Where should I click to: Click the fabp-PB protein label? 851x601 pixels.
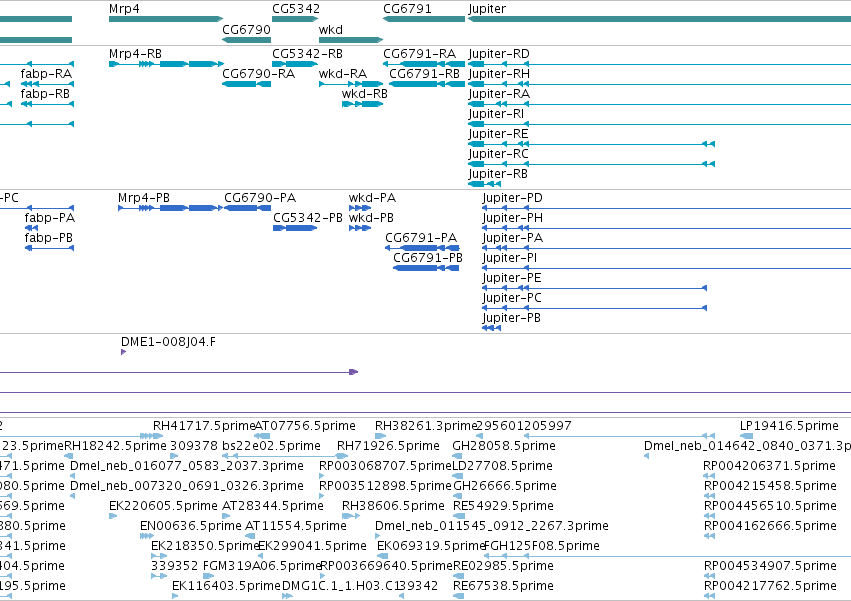coord(48,238)
